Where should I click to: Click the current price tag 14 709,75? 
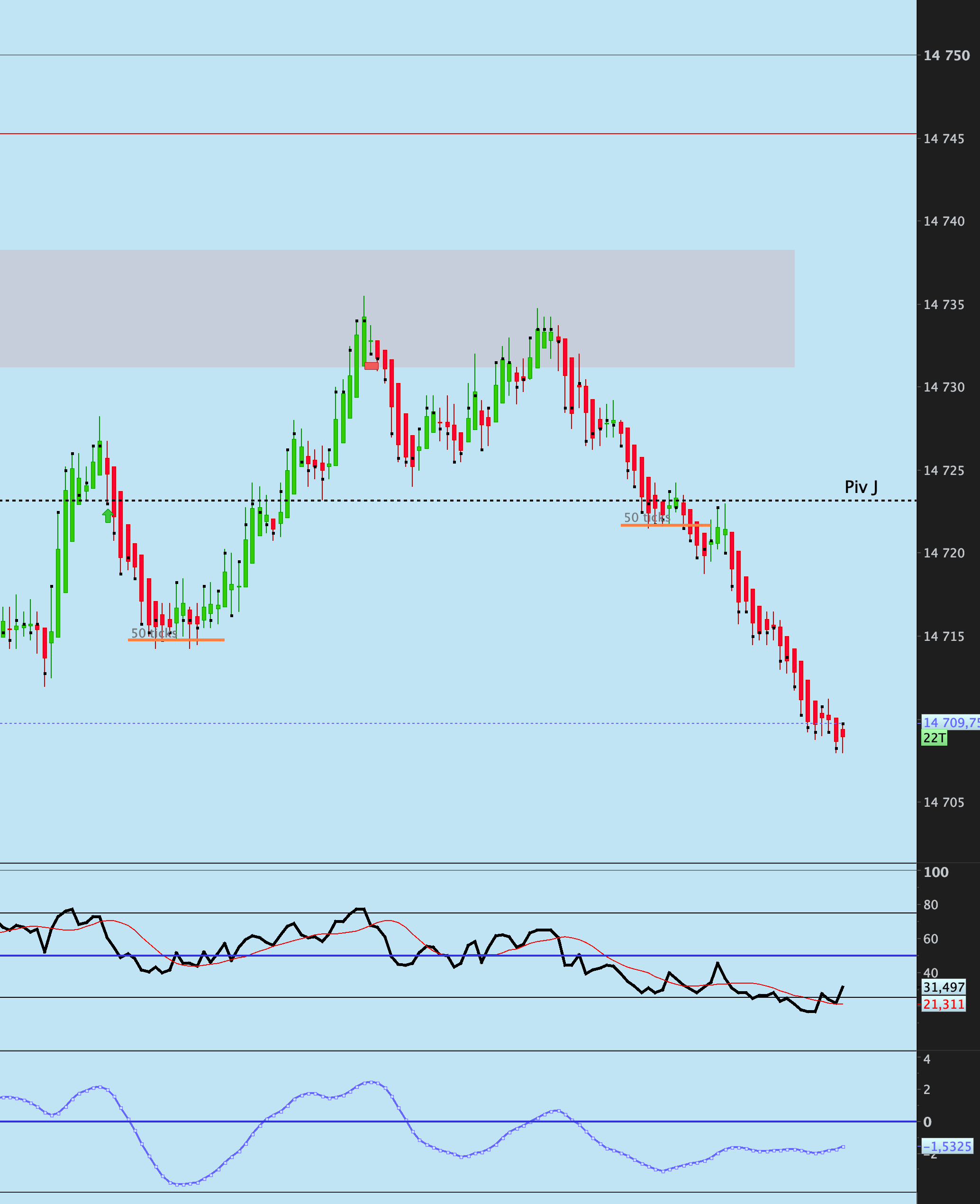(950, 722)
